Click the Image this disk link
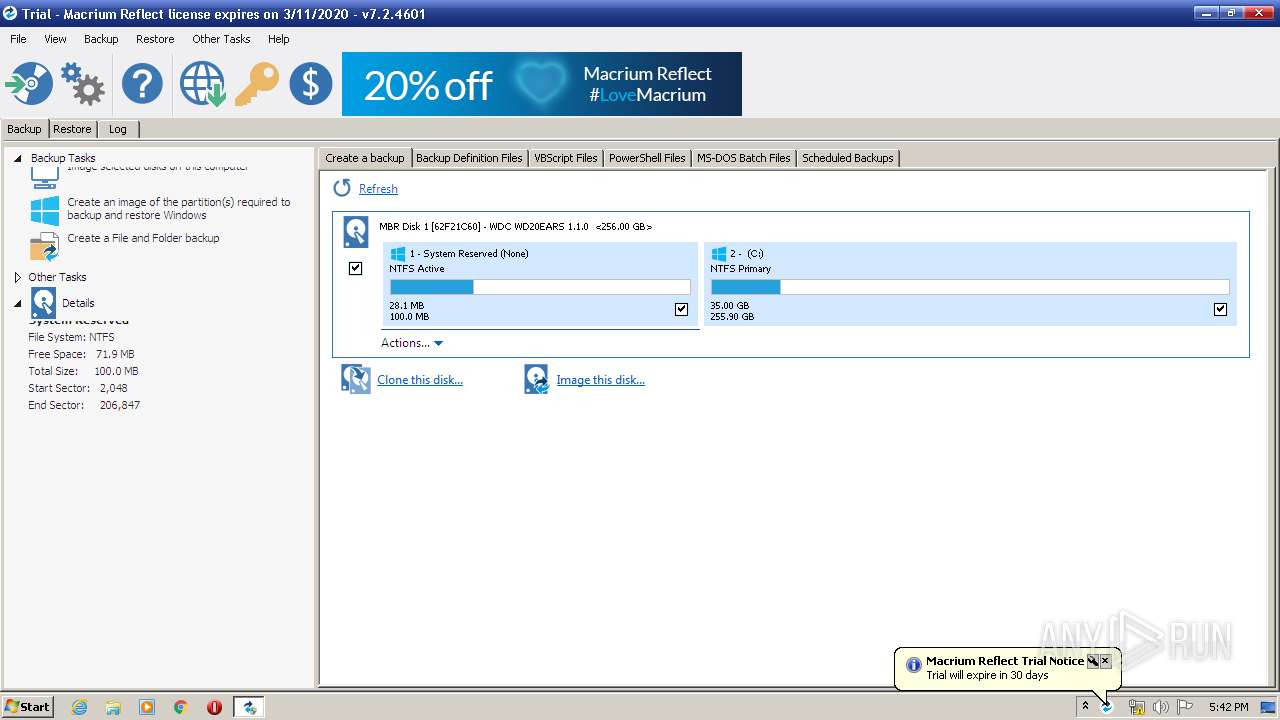1280x720 pixels. click(x=600, y=380)
